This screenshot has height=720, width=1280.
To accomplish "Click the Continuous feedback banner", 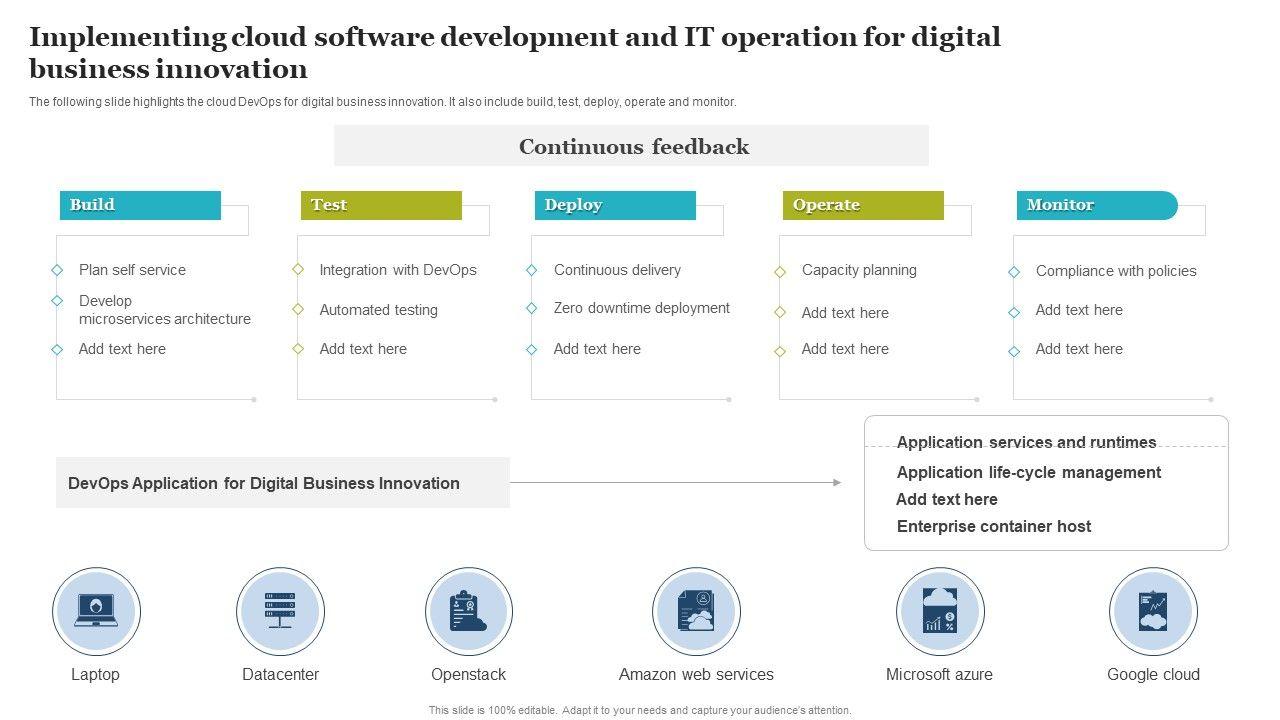I will (x=631, y=146).
